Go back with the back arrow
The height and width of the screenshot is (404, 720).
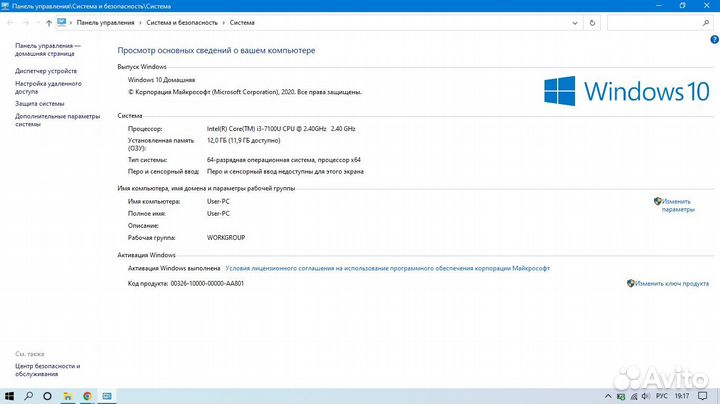[x=10, y=22]
